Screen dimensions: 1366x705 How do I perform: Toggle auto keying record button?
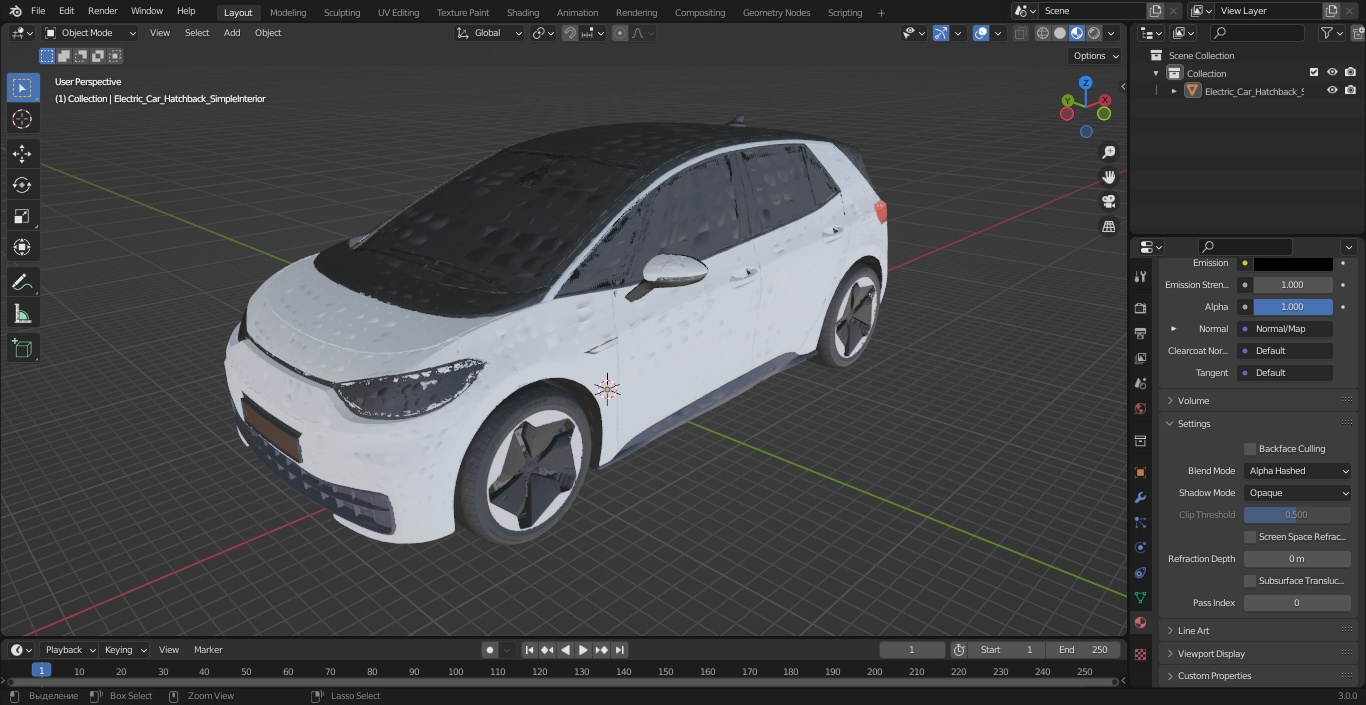click(490, 650)
